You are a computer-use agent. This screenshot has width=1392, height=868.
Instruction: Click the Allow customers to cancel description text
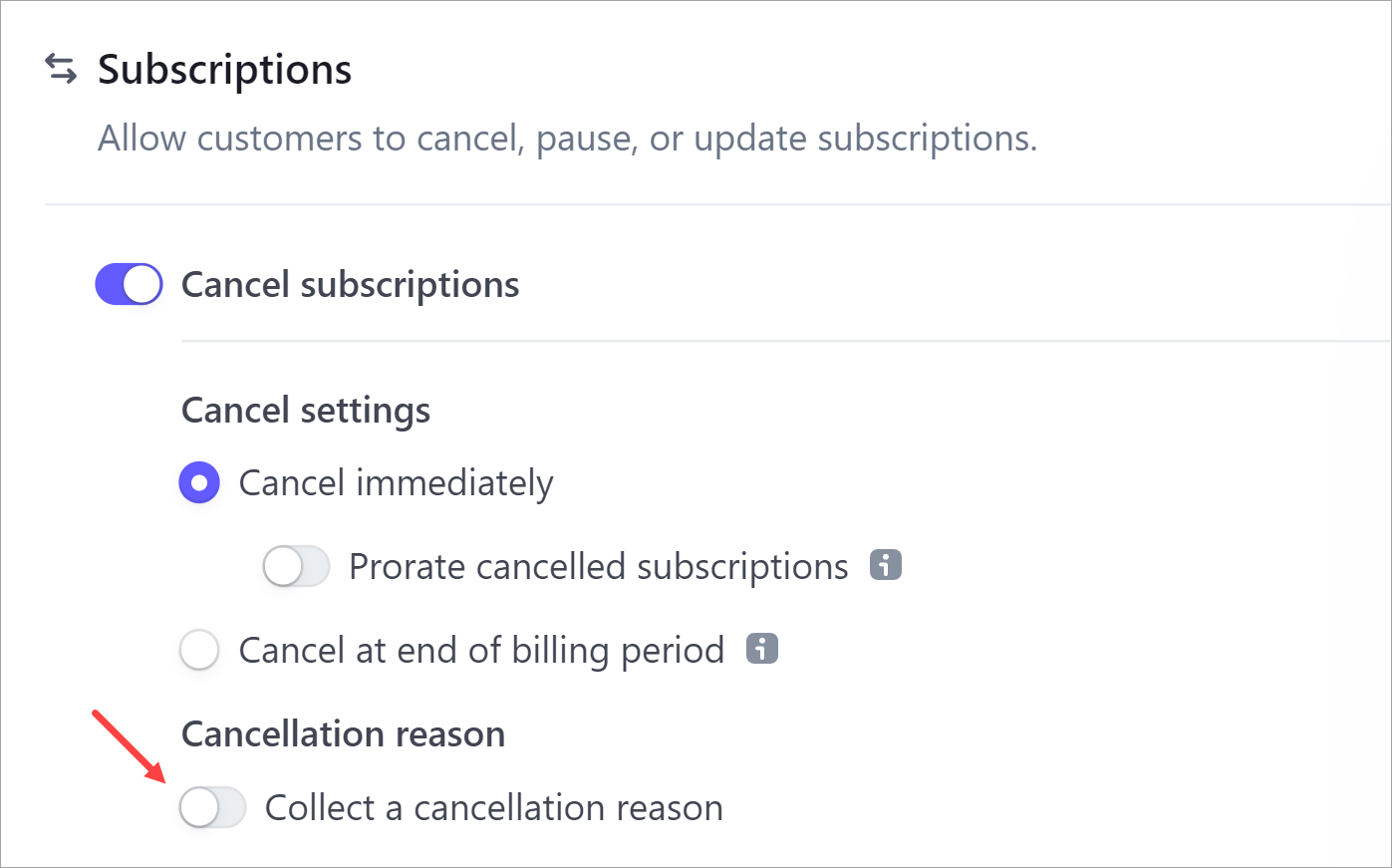567,139
